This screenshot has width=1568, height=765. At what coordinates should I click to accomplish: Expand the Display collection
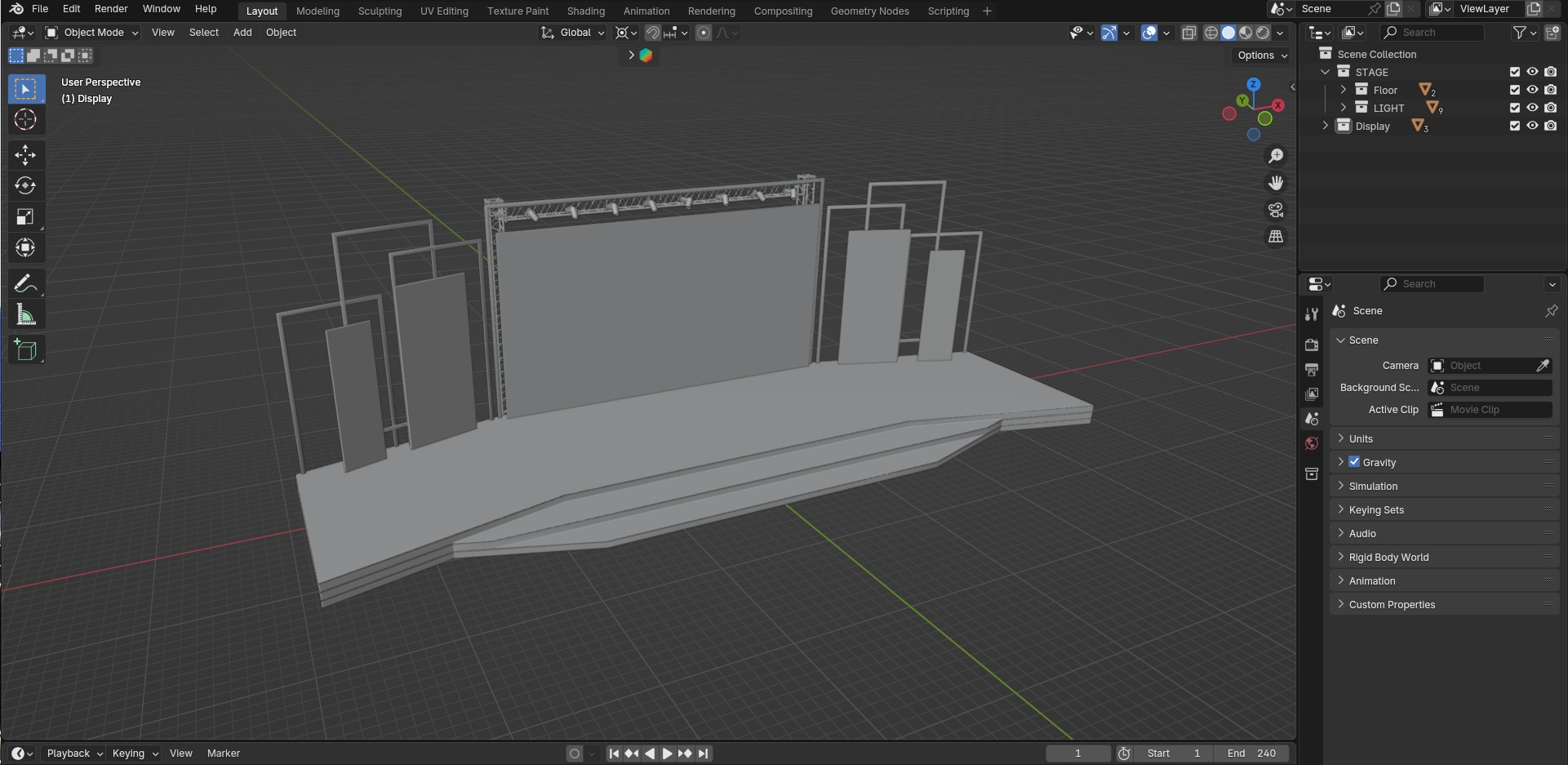click(1326, 126)
